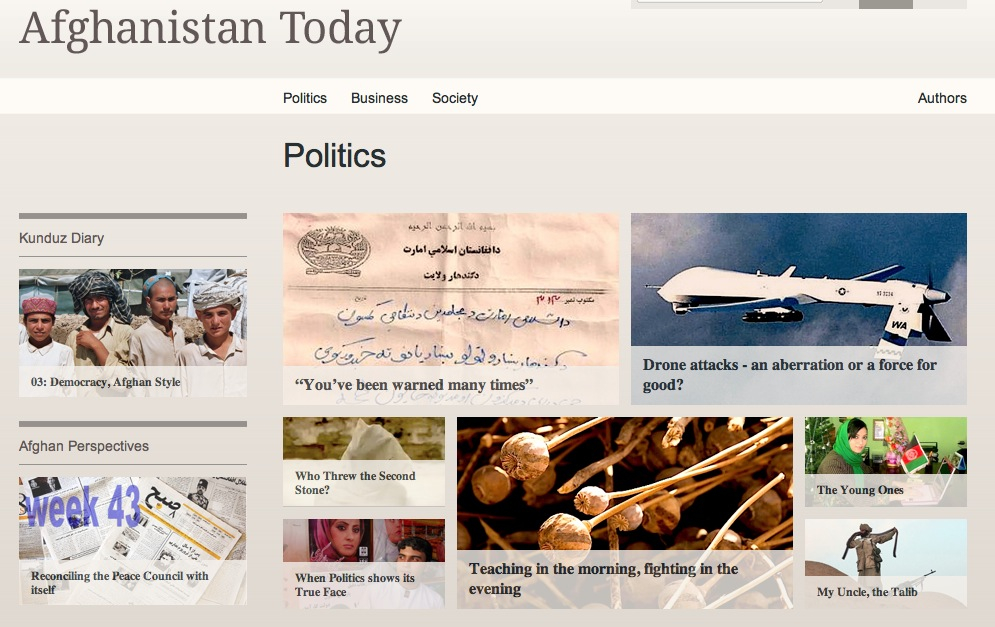Screen dimensions: 995x627
Task: Read 'Drone attacks - an aberration or a force for good?'
Action: 789,374
